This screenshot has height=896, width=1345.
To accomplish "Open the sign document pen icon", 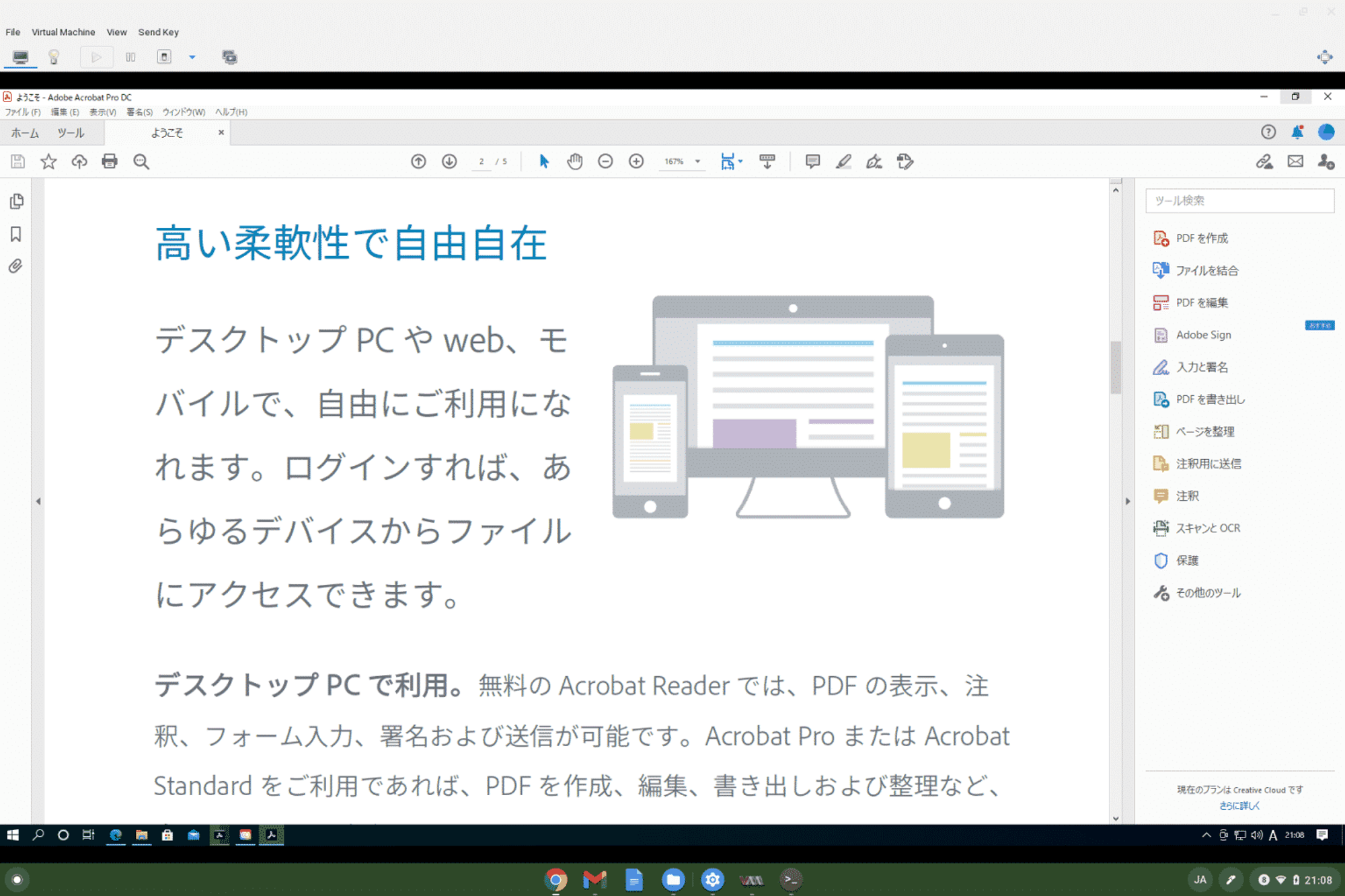I will [x=874, y=161].
